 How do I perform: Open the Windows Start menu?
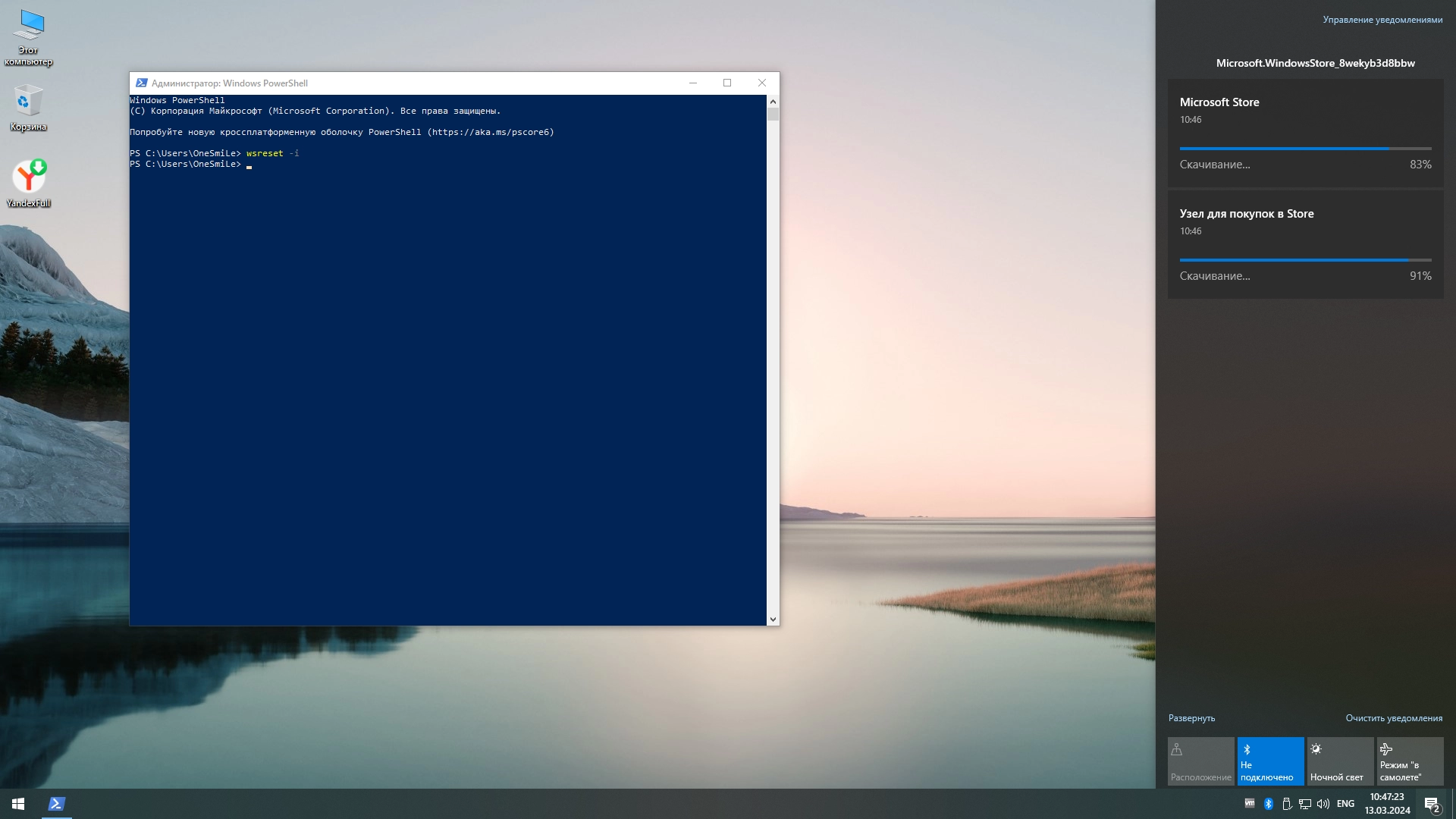[18, 804]
